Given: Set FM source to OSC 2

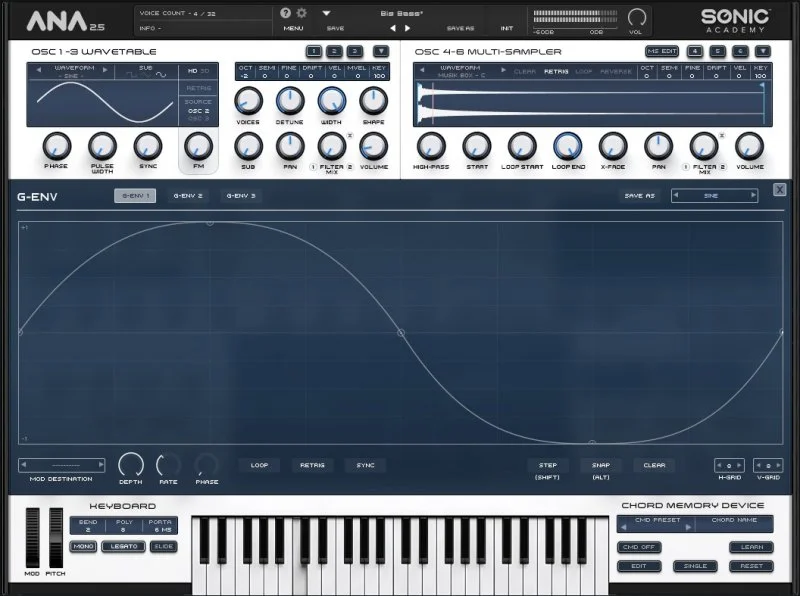Looking at the screenshot, I should (198, 111).
